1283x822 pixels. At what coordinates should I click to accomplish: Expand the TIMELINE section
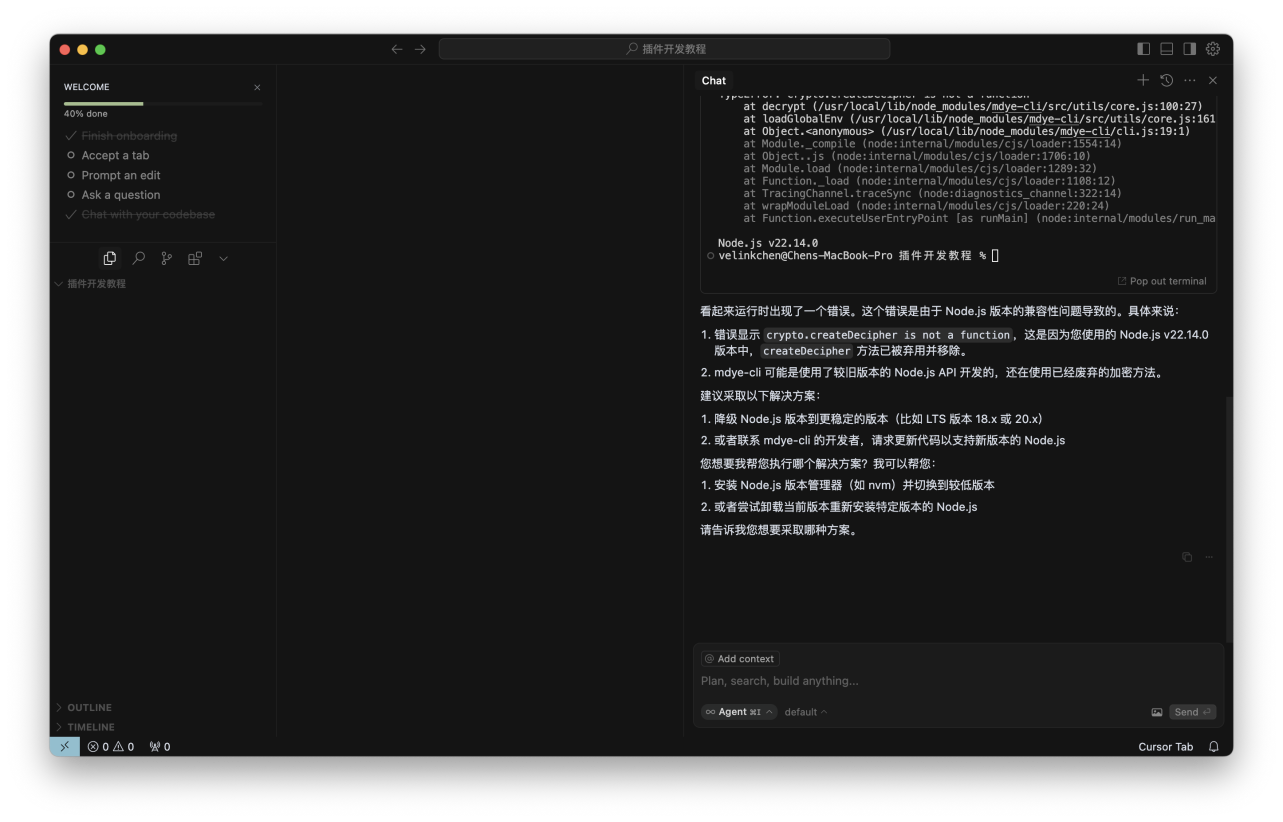tap(90, 727)
